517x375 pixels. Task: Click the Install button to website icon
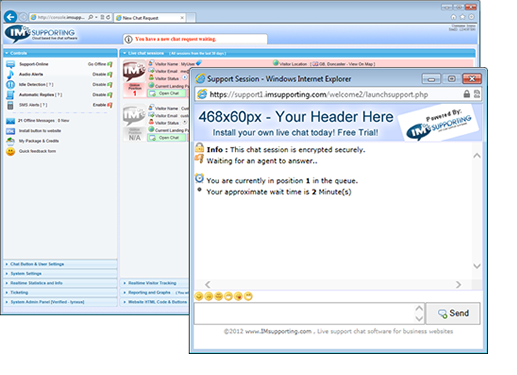[x=11, y=131]
